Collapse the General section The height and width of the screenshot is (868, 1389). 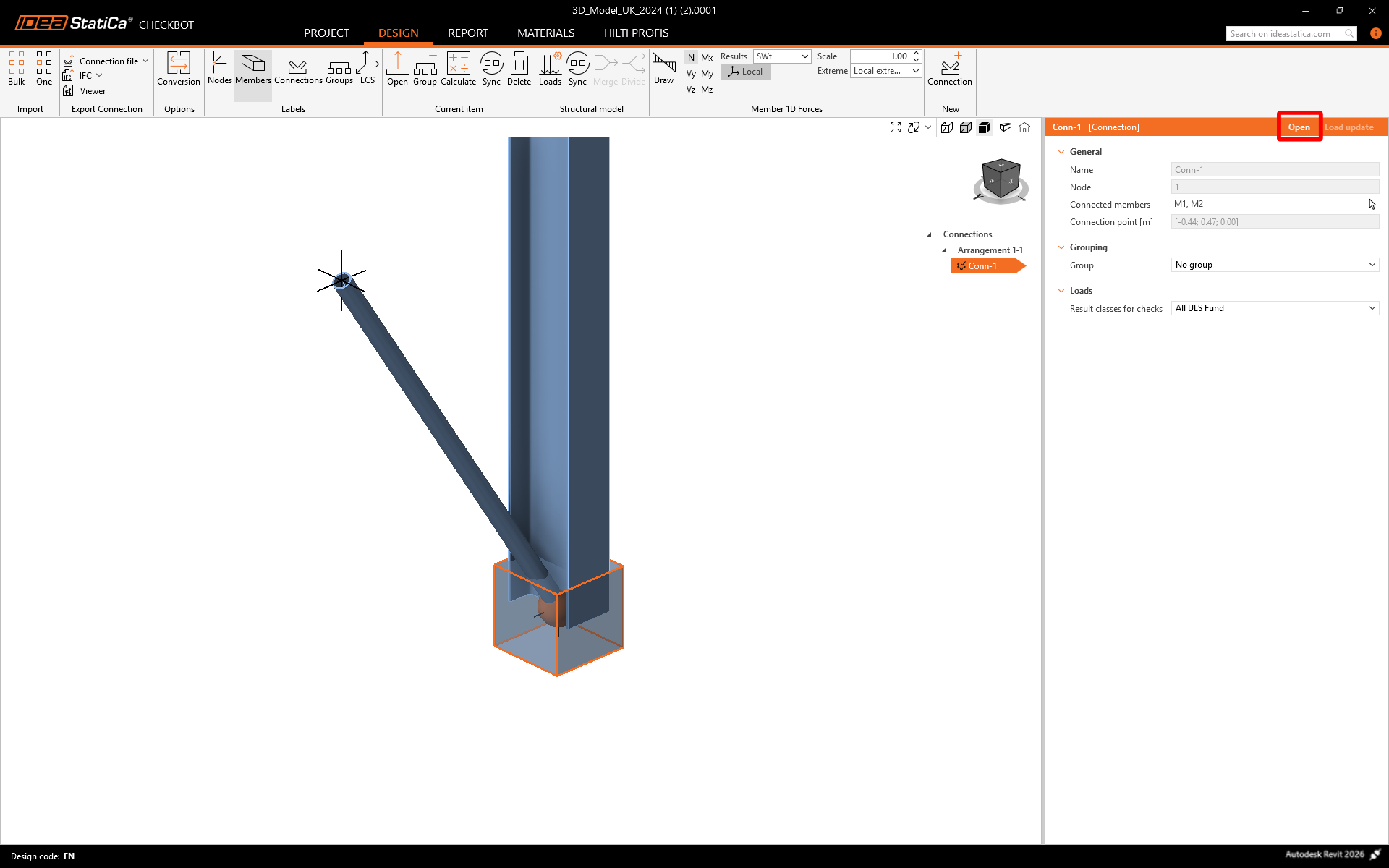1061,152
